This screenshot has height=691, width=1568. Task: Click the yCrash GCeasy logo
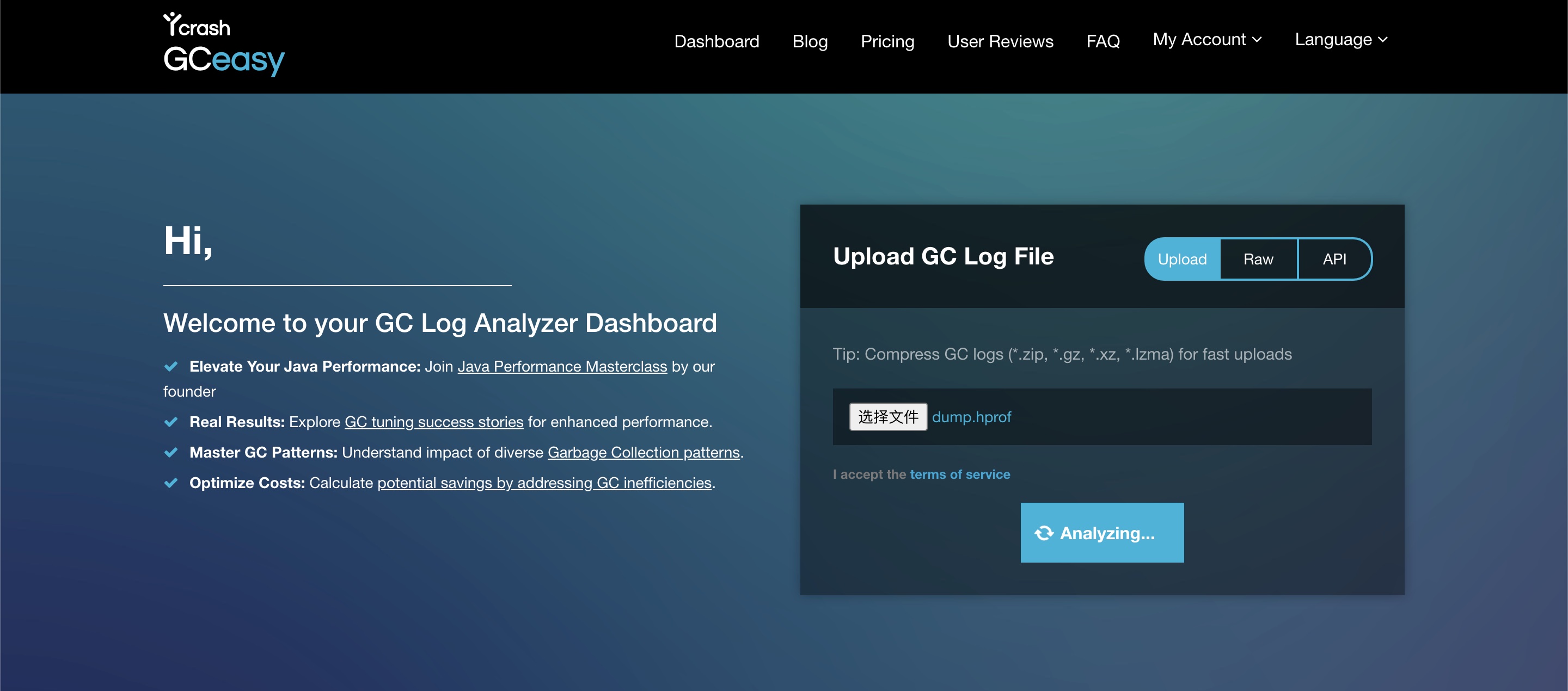click(x=223, y=45)
